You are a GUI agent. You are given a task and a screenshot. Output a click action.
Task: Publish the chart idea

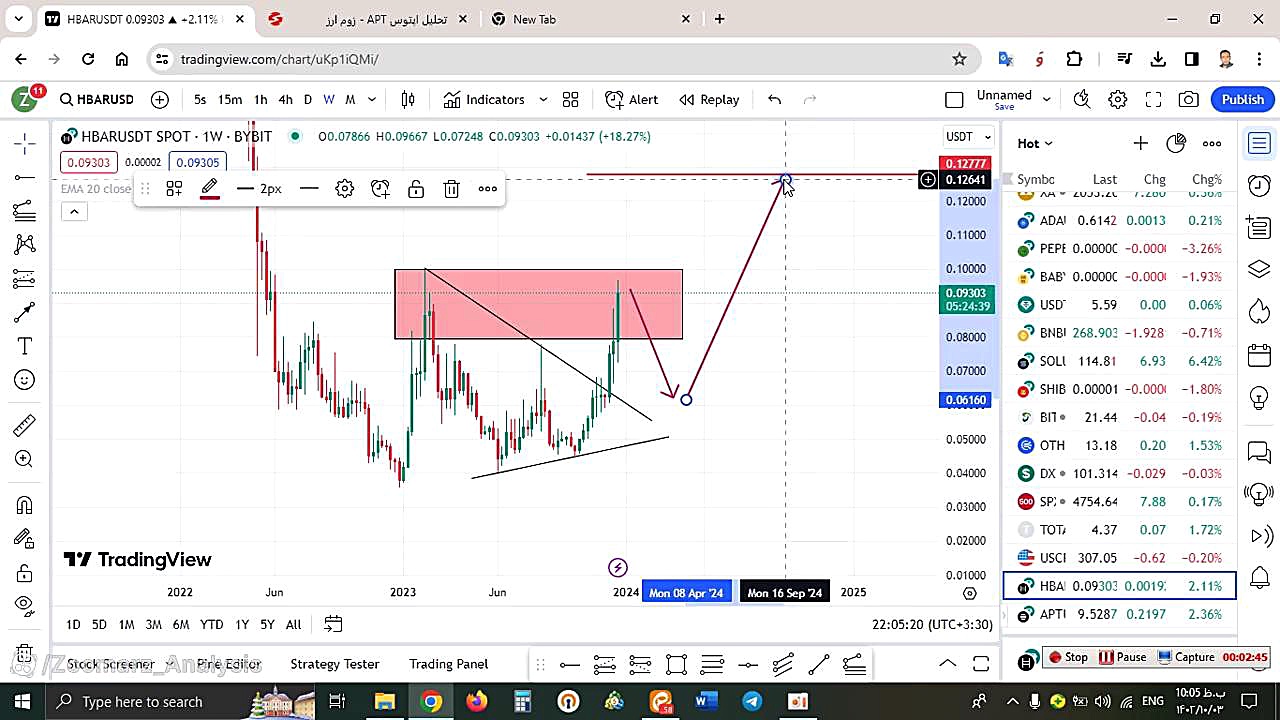pos(1243,99)
